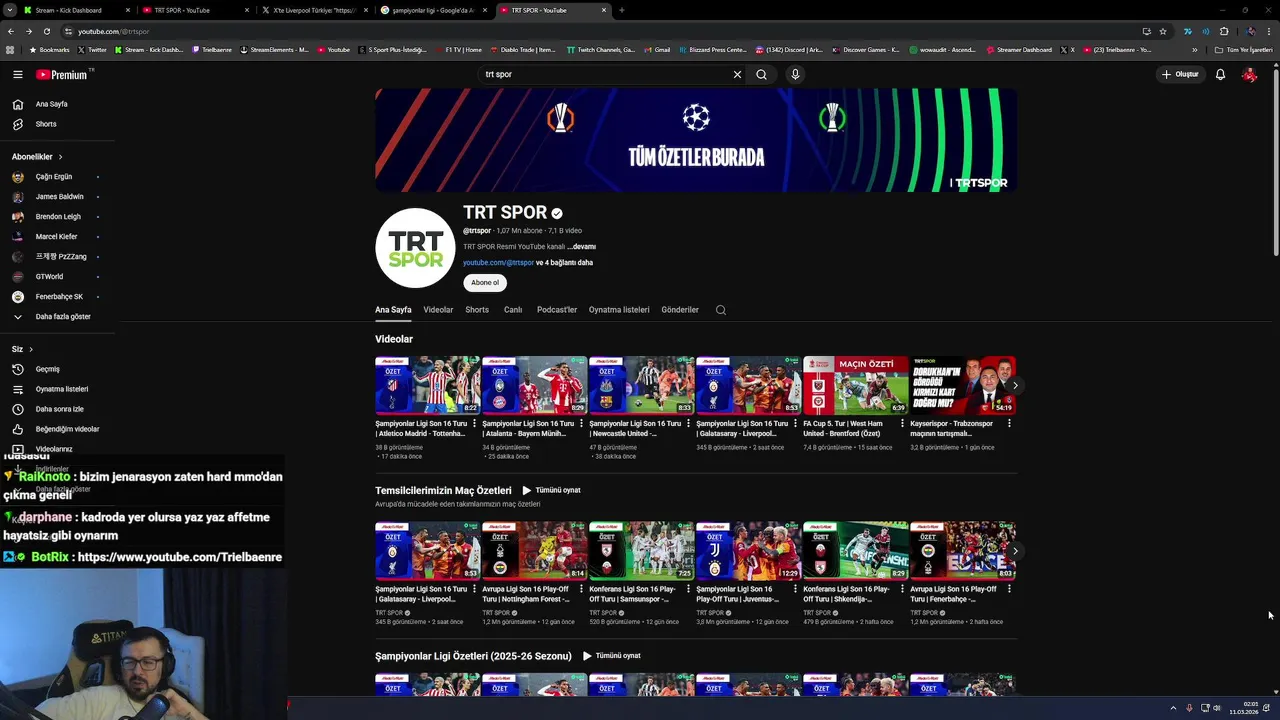Expand channel description with ...devamı

[582, 247]
